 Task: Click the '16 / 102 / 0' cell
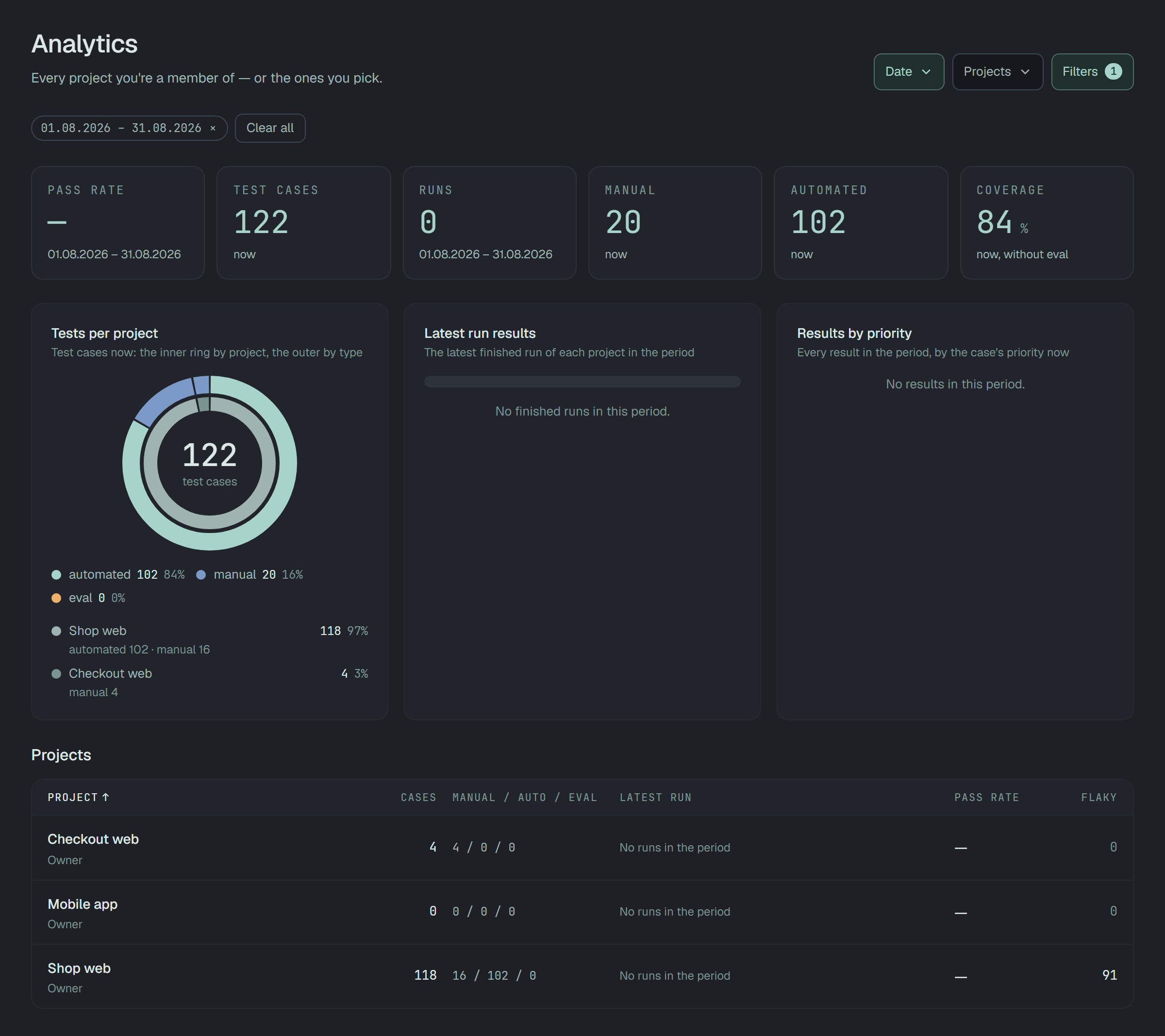click(x=494, y=976)
